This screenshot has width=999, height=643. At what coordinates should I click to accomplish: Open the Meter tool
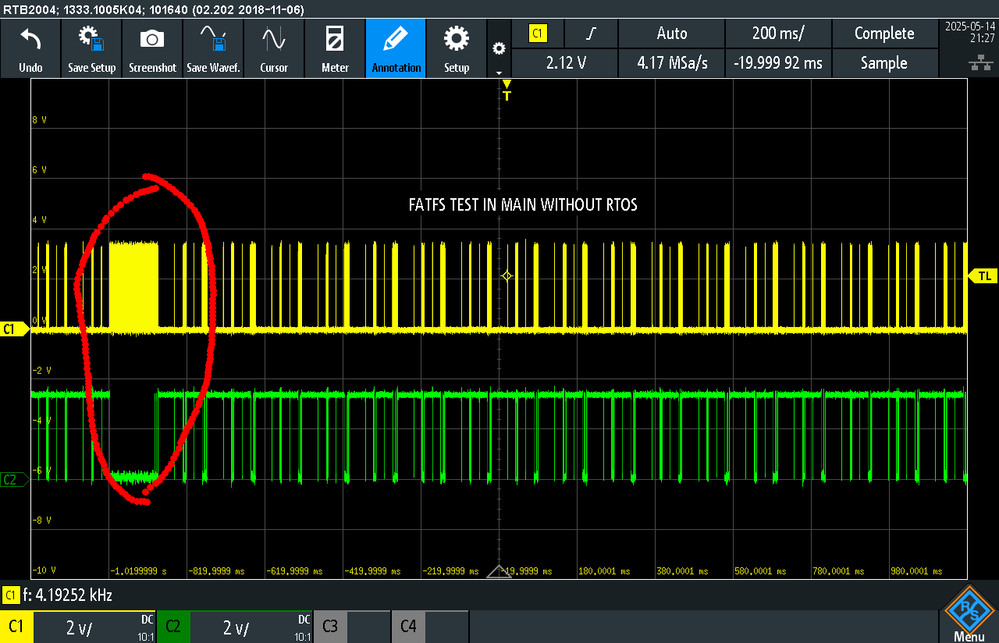pos(334,48)
